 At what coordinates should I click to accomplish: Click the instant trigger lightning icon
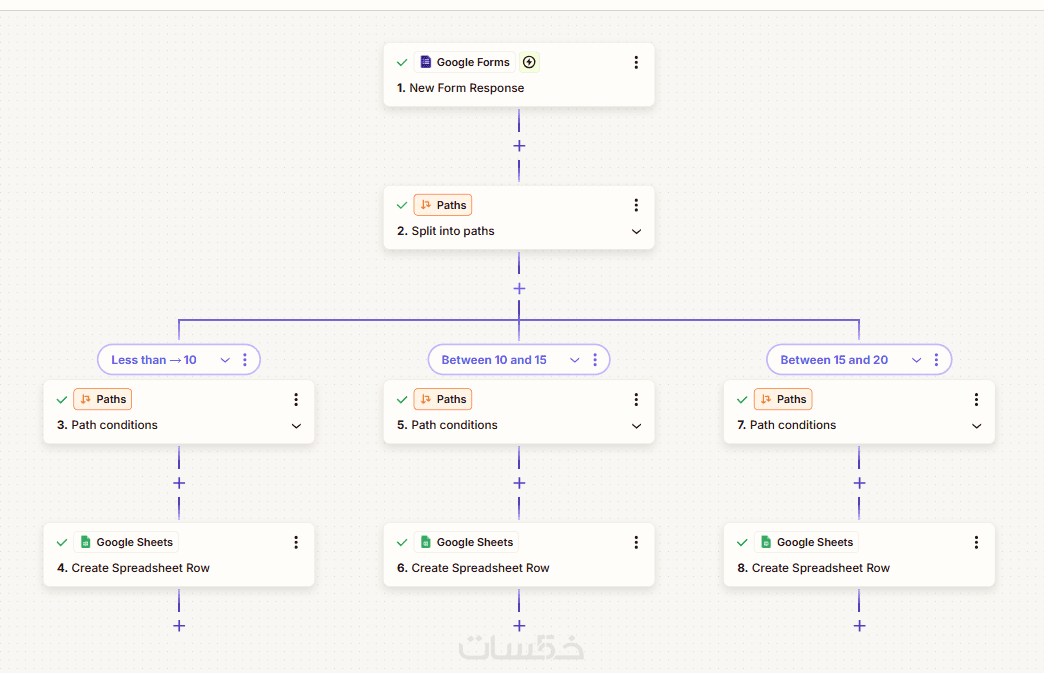(529, 62)
